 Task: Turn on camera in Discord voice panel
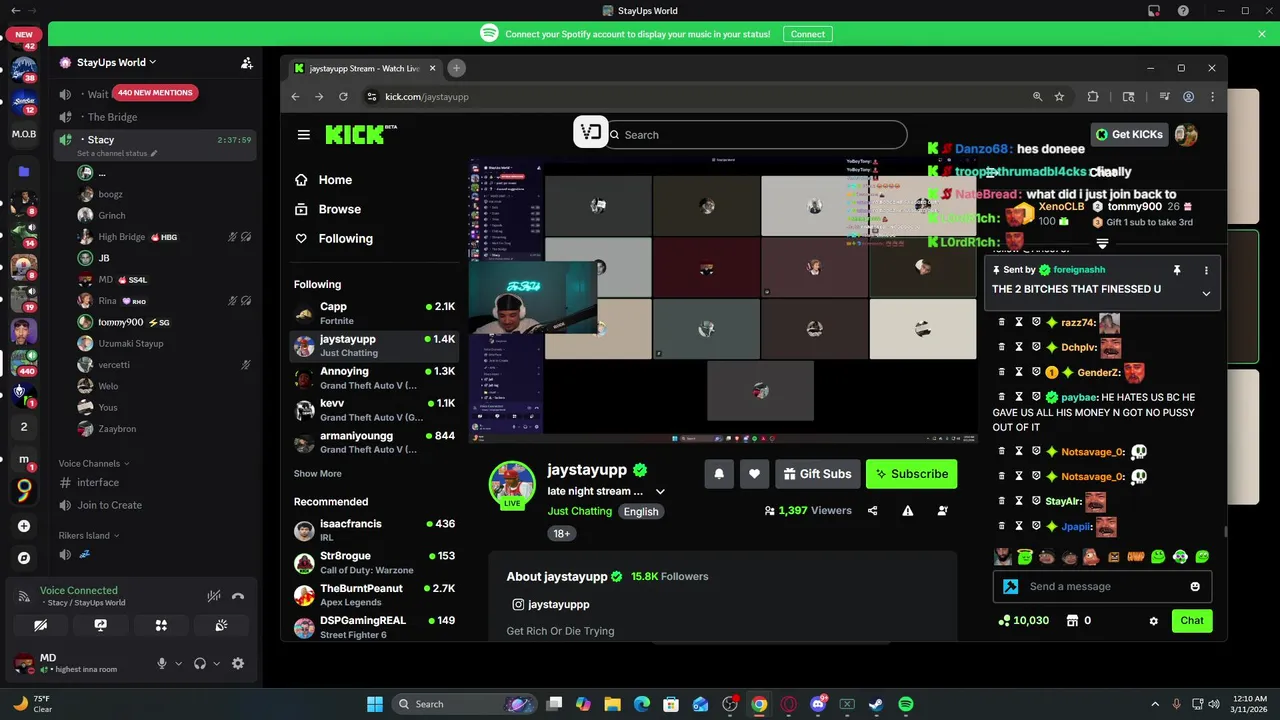coord(40,625)
